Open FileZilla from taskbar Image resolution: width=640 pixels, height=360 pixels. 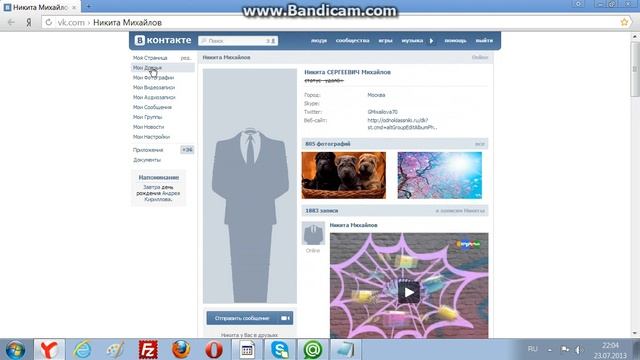[x=148, y=349]
